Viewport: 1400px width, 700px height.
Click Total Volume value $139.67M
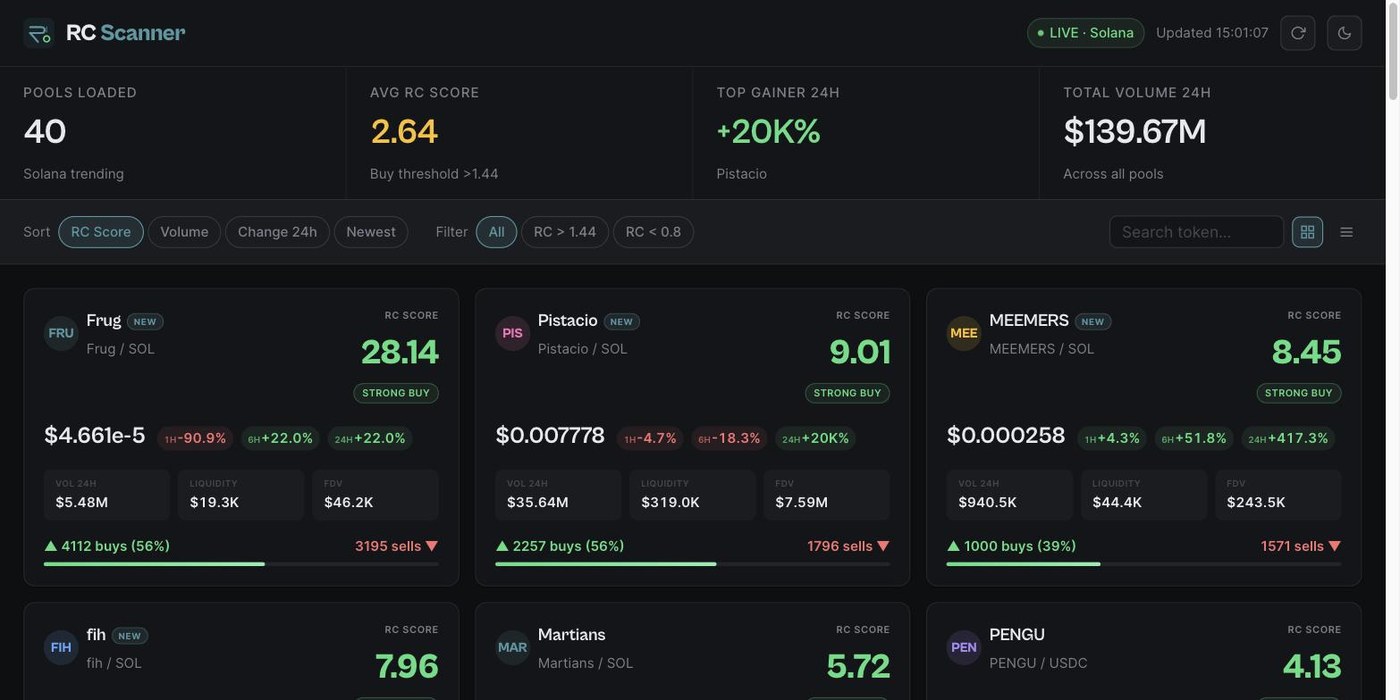click(x=1135, y=132)
